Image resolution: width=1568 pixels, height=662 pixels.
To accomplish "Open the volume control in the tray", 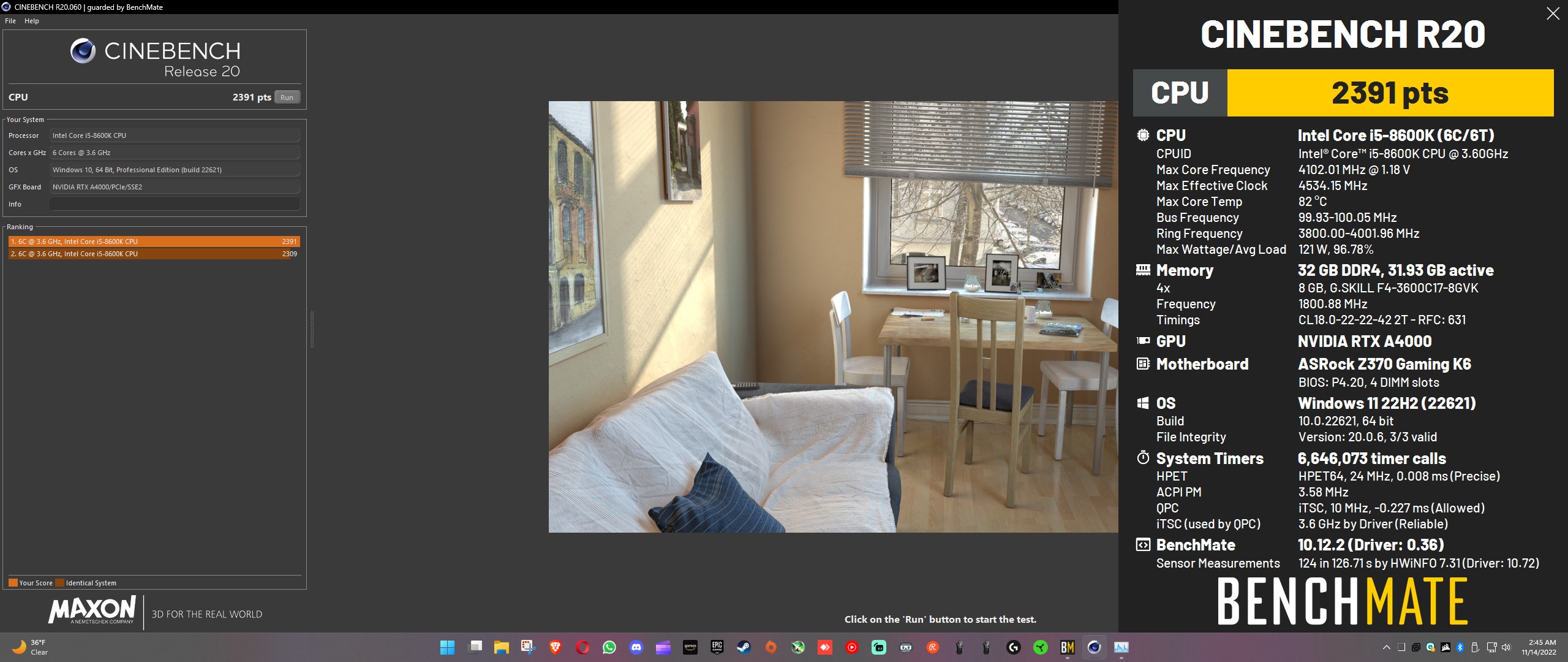I will pos(1506,647).
